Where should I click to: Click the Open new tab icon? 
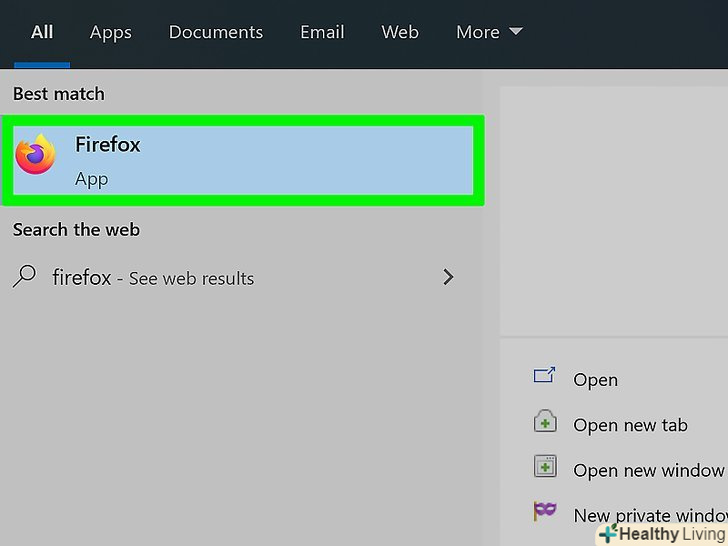click(544, 422)
